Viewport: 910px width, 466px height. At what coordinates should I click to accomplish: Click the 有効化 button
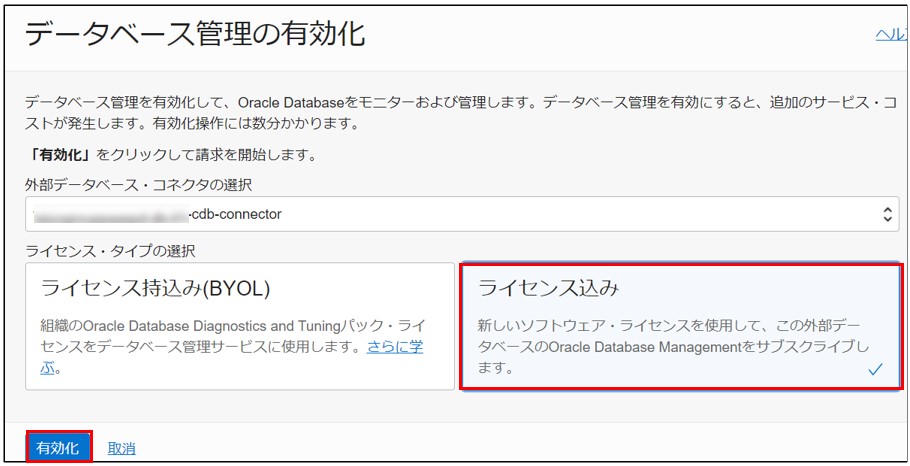click(58, 447)
